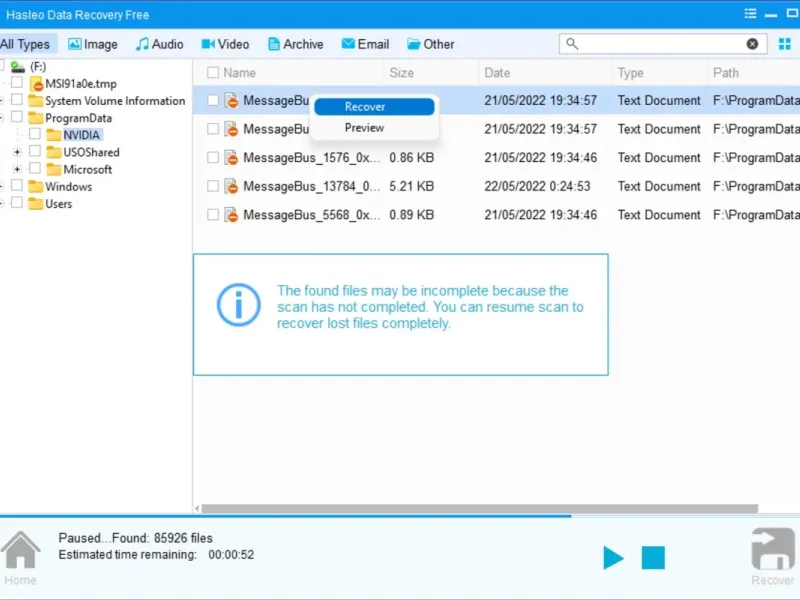The width and height of the screenshot is (800, 600).
Task: Click the Microsoft folder icon
Action: pos(54,169)
